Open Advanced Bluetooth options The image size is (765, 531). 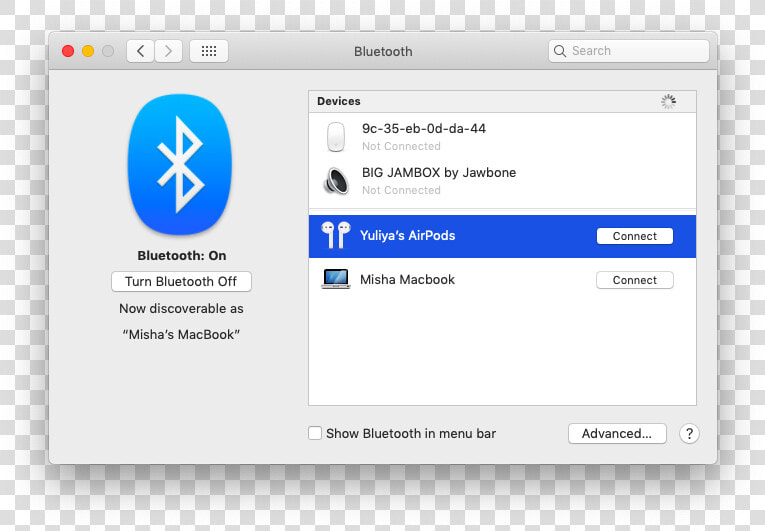click(x=617, y=433)
